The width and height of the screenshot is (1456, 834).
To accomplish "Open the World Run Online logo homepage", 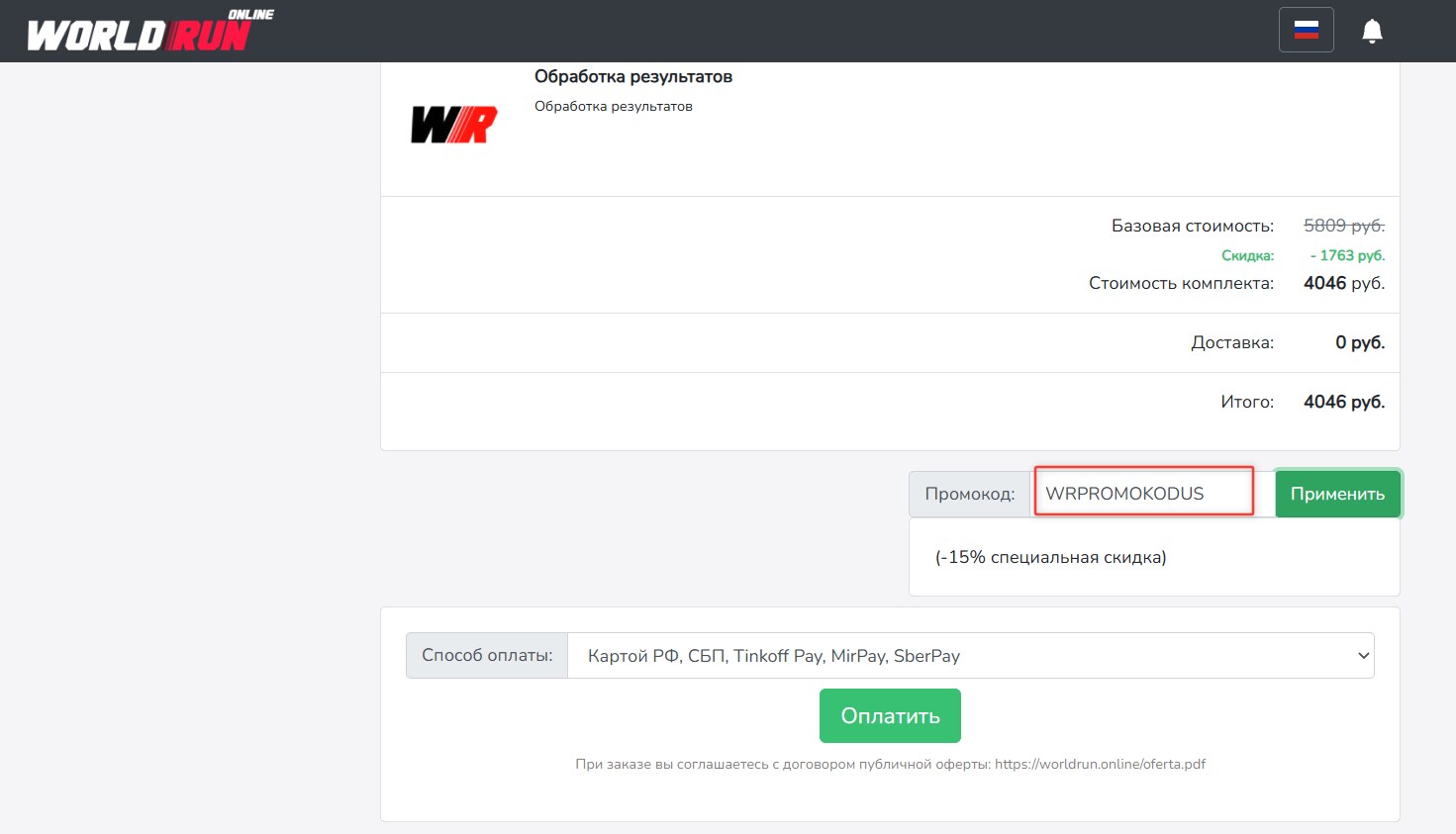I will point(150,31).
